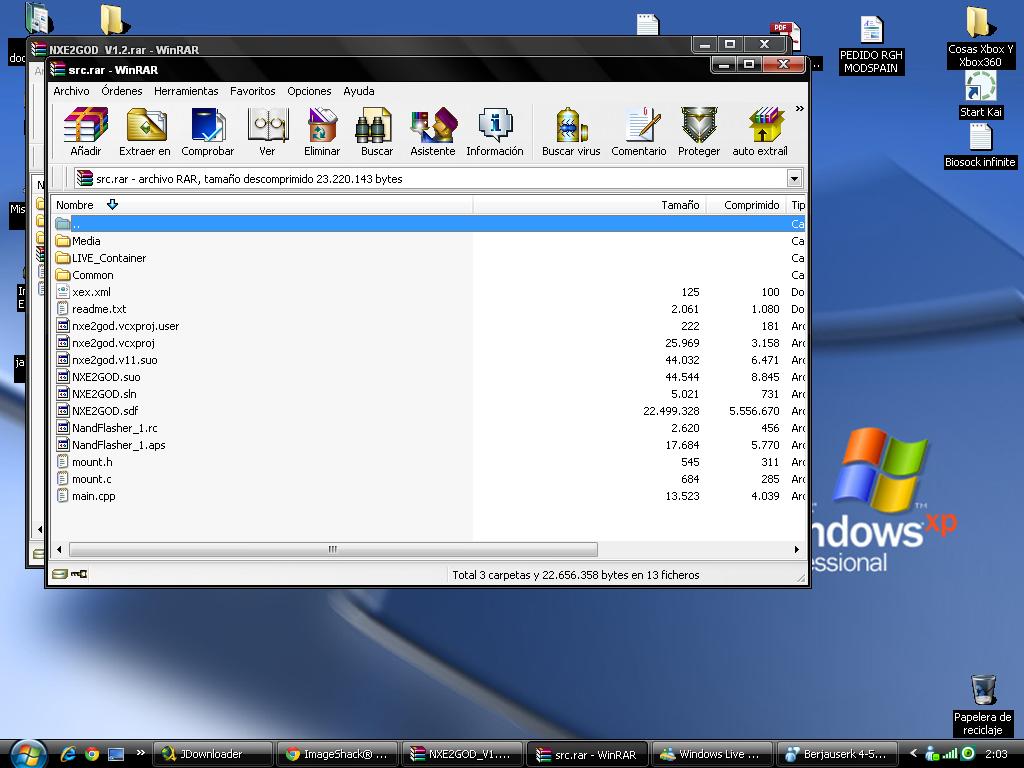This screenshot has height=768, width=1024.
Task: Open the Herramientas menu
Action: (x=186, y=91)
